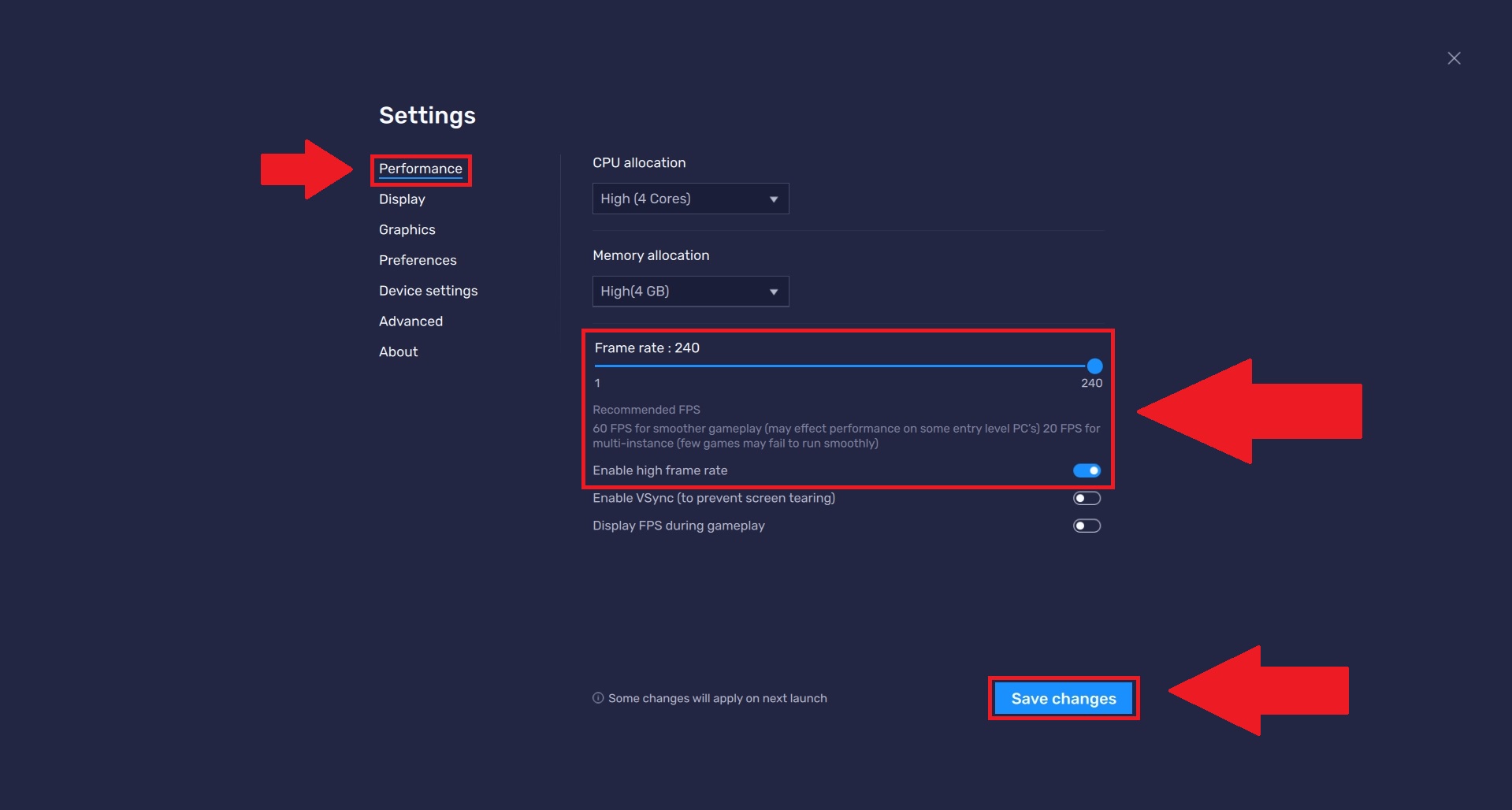Viewport: 1512px width, 810px height.
Task: View the About section
Action: click(398, 351)
